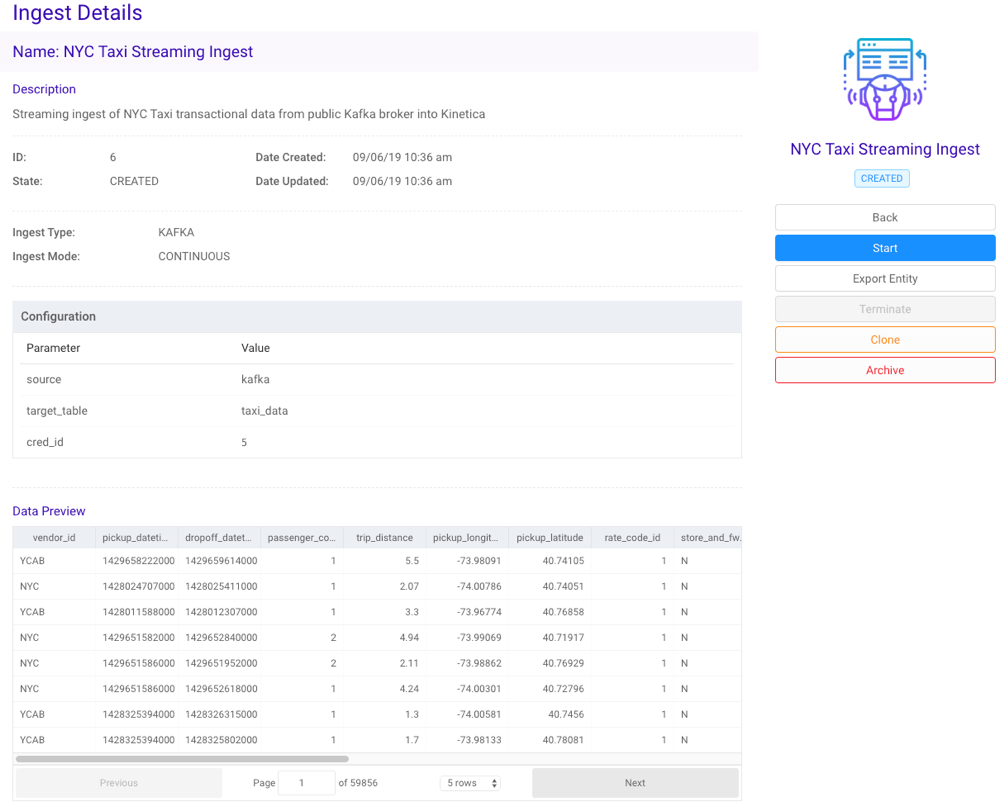The width and height of the screenshot is (1000, 807).
Task: Click the page number input field
Action: coord(306,783)
